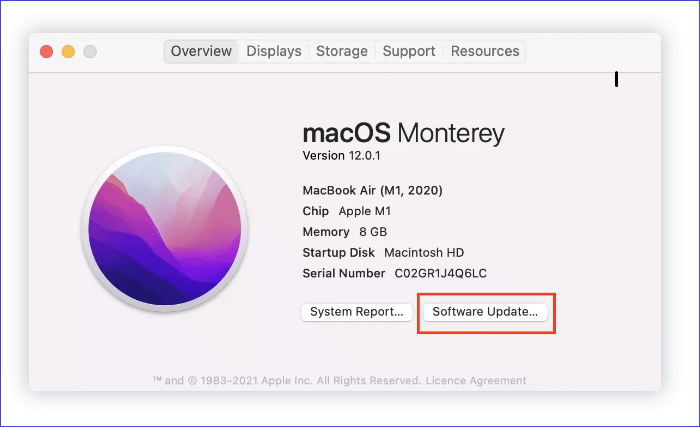
Task: Click the Chip Apple M1 line
Action: [x=345, y=211]
